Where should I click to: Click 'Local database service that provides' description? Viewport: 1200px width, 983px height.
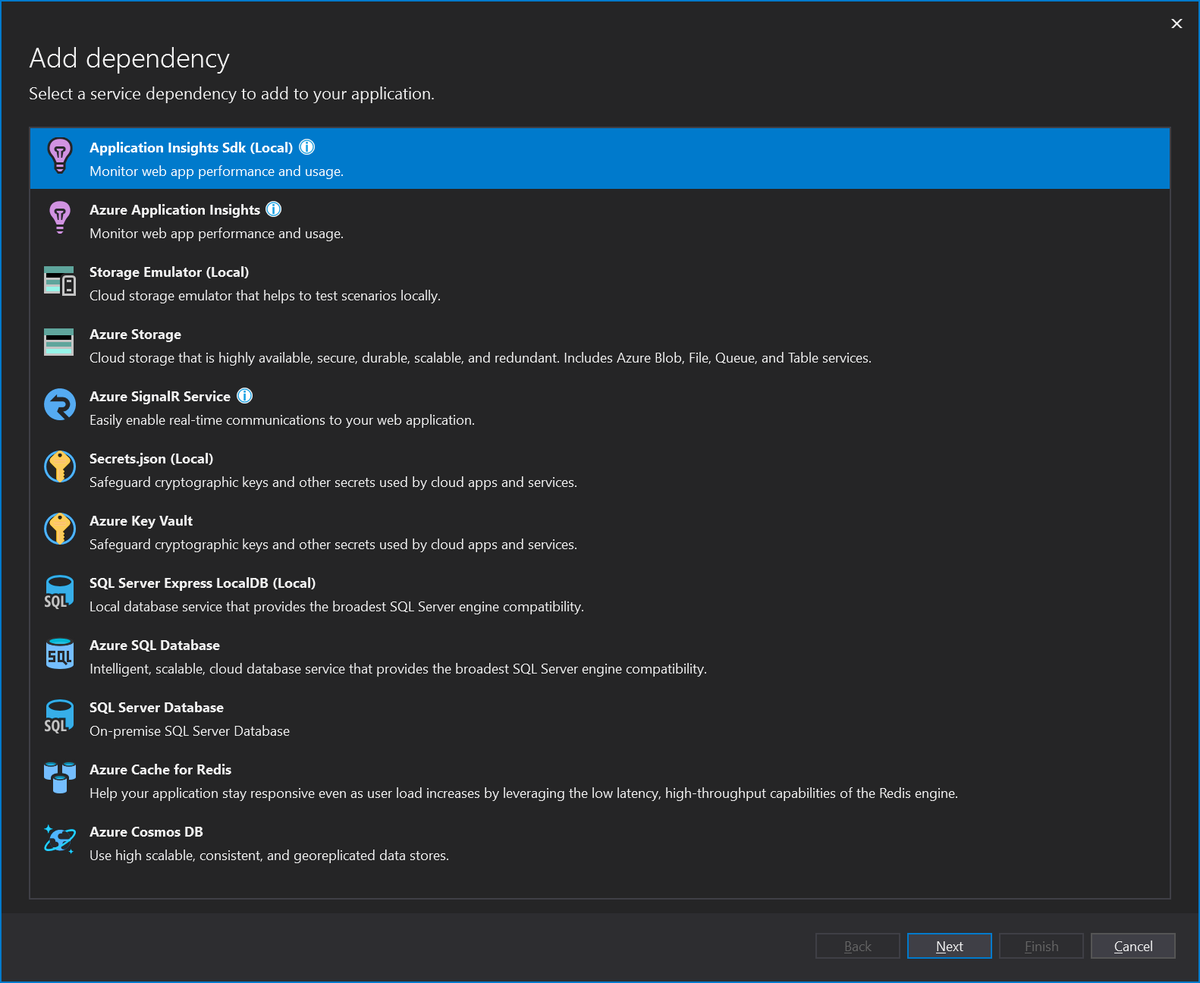[337, 607]
